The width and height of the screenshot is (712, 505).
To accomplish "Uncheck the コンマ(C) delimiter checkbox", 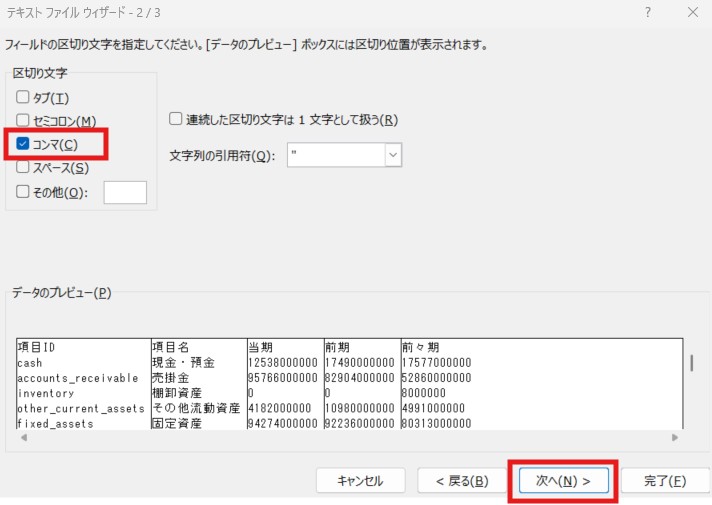I will (x=22, y=144).
